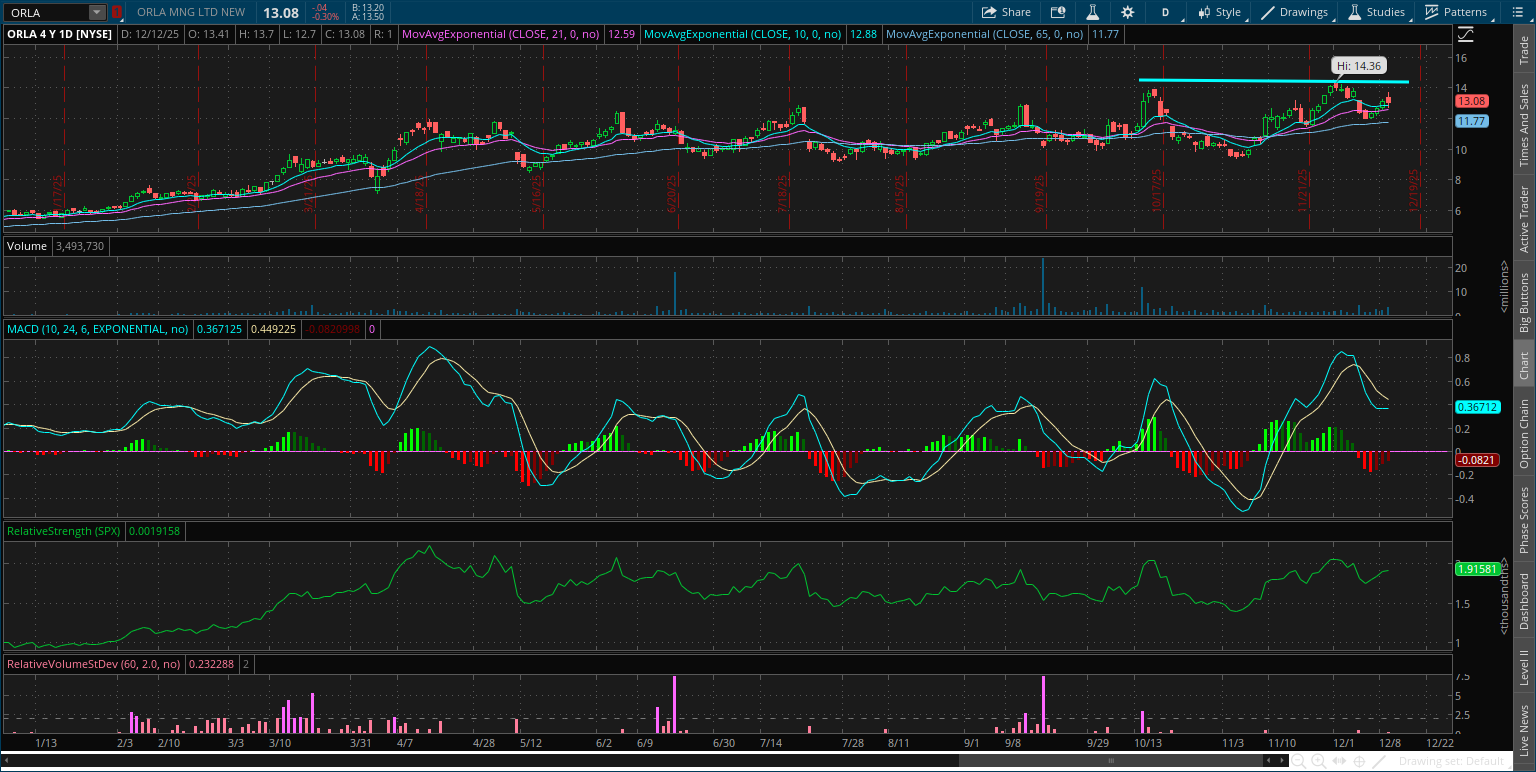Click the blue 11.77 moving average tag
The height and width of the screenshot is (772, 1536).
click(x=1471, y=121)
